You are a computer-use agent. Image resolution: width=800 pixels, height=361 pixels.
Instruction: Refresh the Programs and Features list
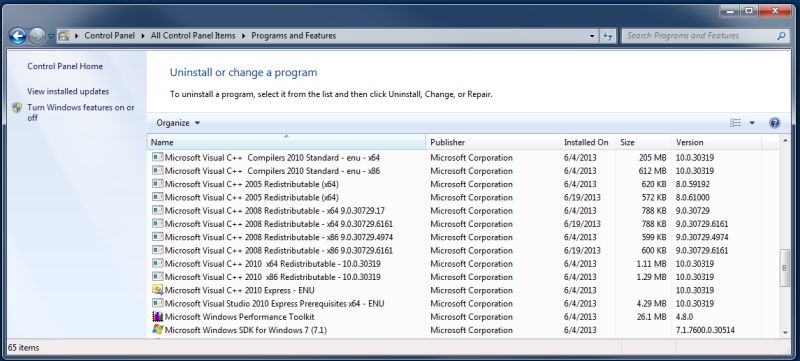point(608,36)
